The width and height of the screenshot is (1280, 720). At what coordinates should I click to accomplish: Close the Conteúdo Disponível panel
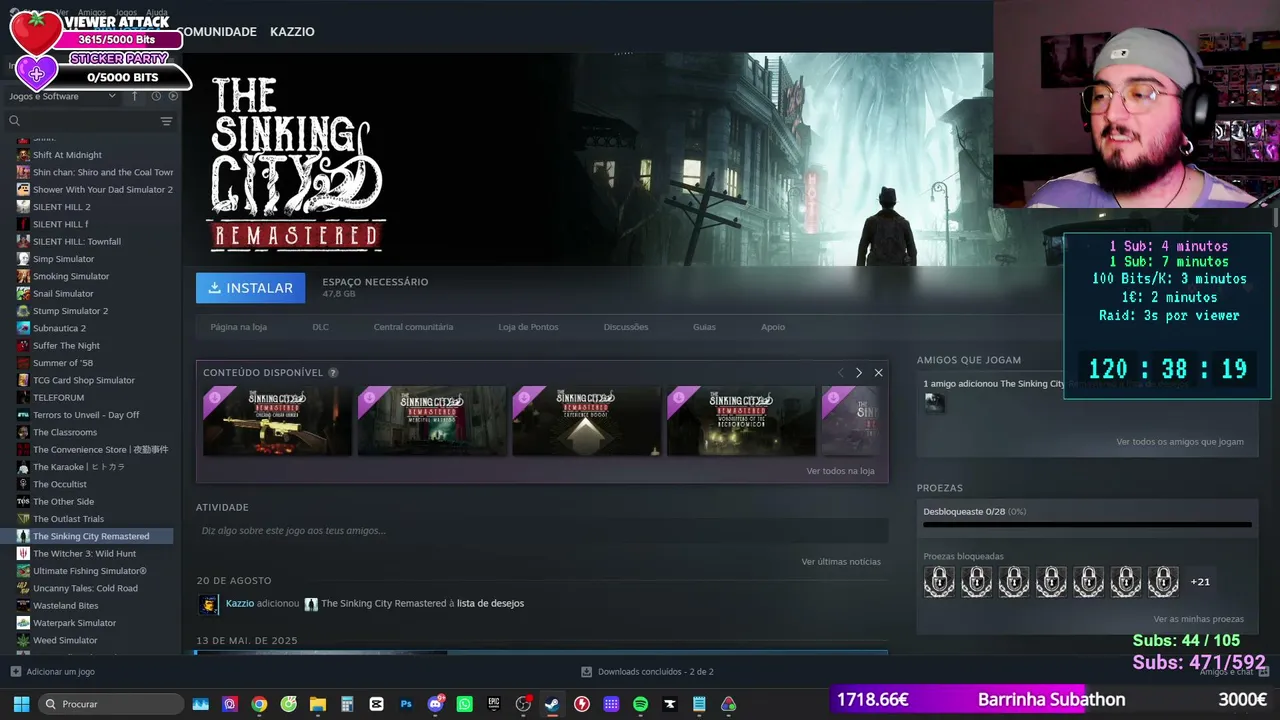(x=878, y=373)
